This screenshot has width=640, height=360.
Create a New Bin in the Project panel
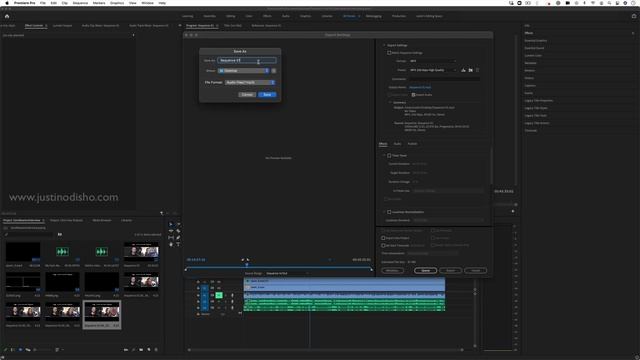(x=141, y=350)
